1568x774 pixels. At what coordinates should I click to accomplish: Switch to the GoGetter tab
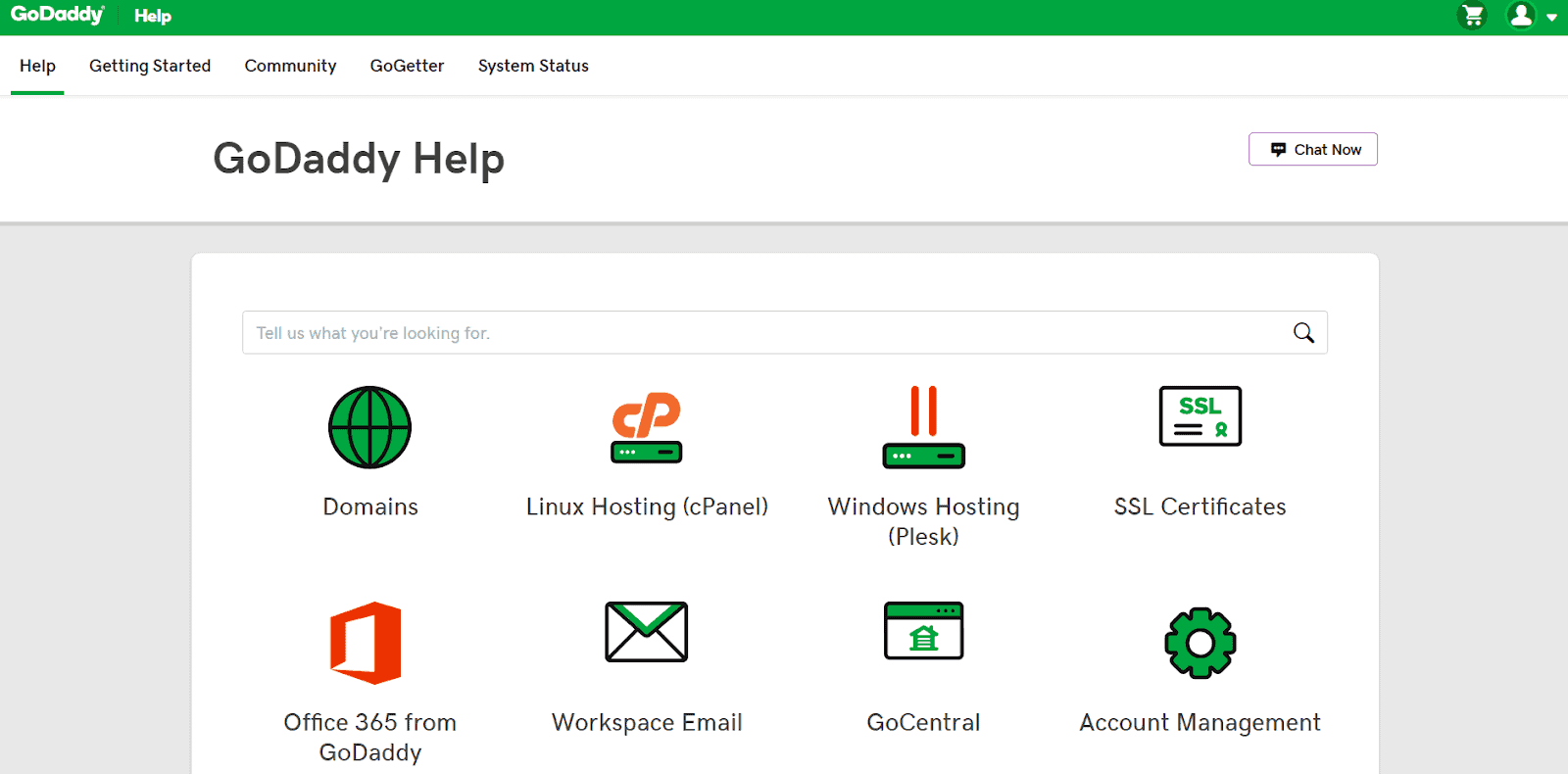pyautogui.click(x=407, y=66)
